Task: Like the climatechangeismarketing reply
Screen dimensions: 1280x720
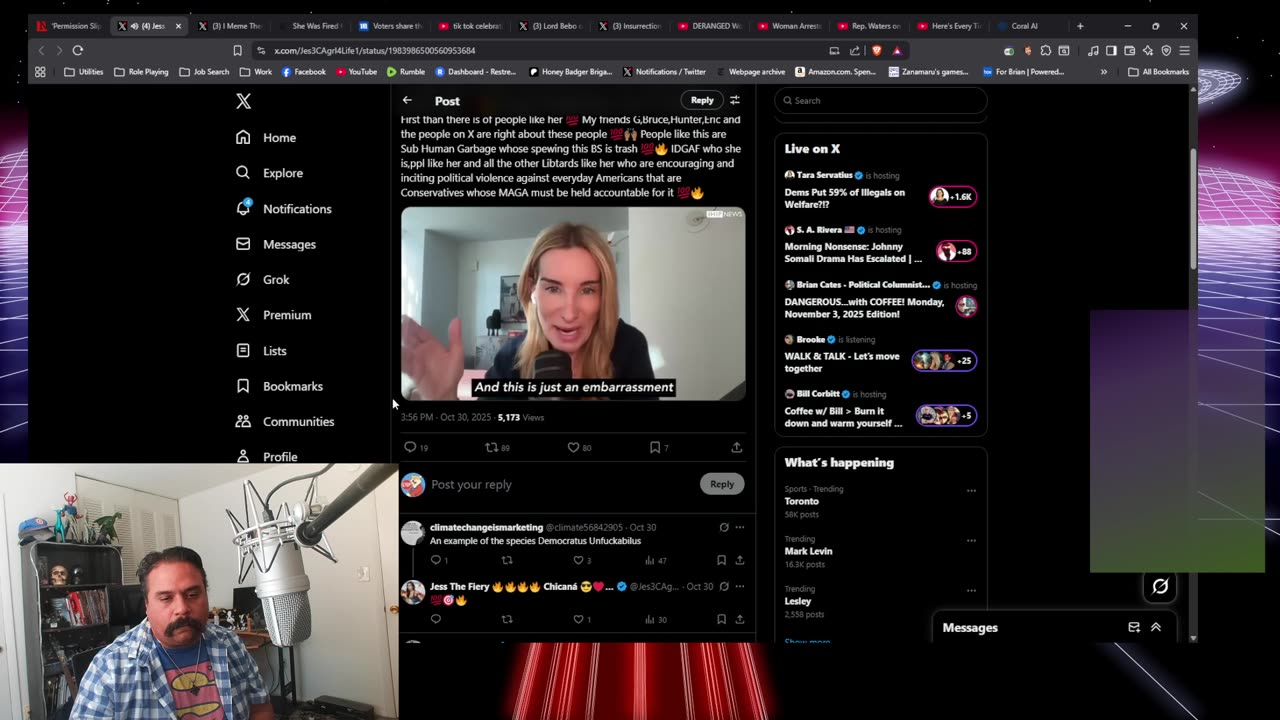Action: [582, 560]
